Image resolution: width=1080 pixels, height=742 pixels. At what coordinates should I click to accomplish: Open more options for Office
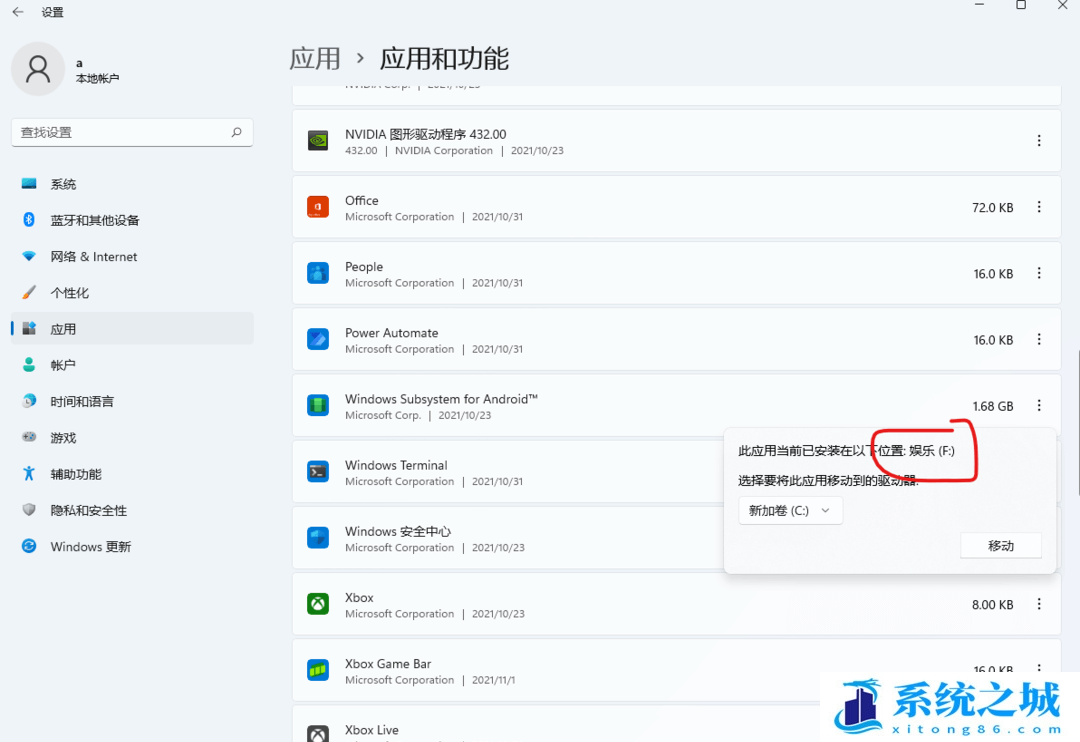click(x=1039, y=207)
